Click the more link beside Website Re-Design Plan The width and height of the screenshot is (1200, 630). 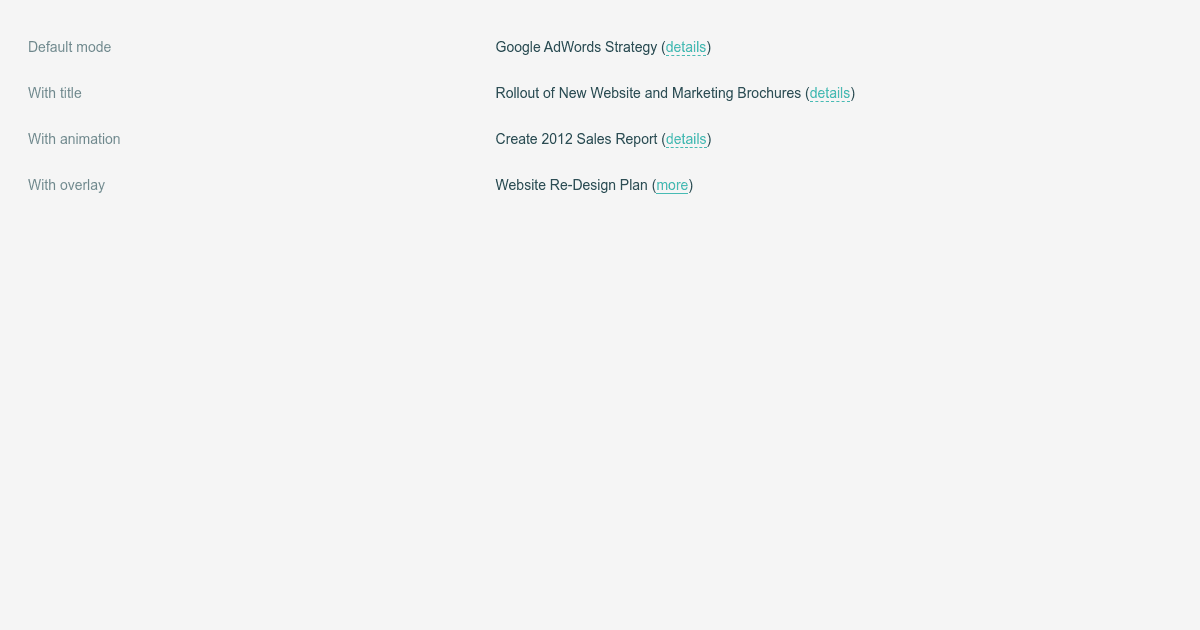[x=672, y=185]
